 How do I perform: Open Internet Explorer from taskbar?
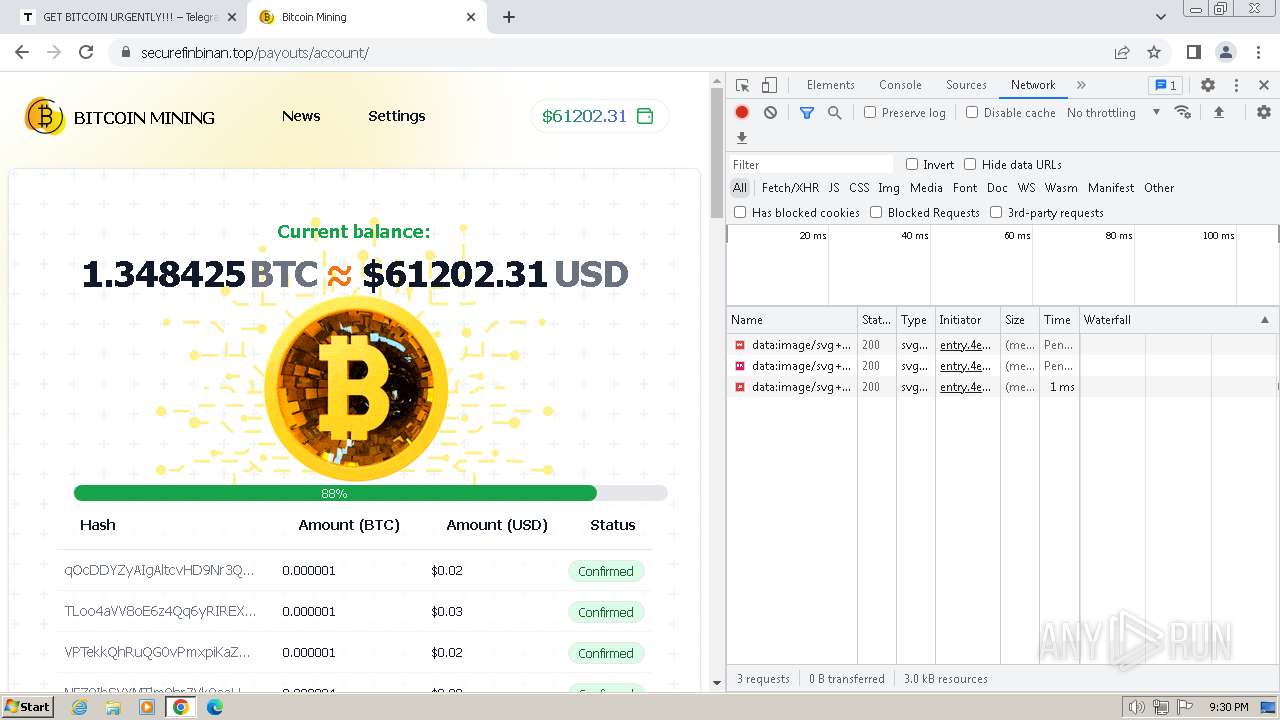[79, 707]
